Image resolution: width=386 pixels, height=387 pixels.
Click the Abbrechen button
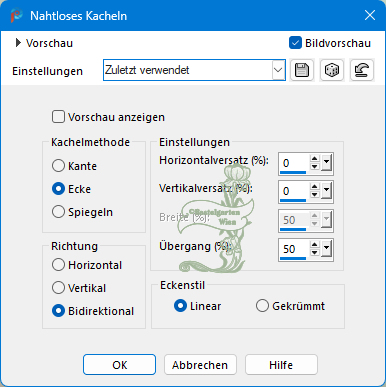click(200, 365)
